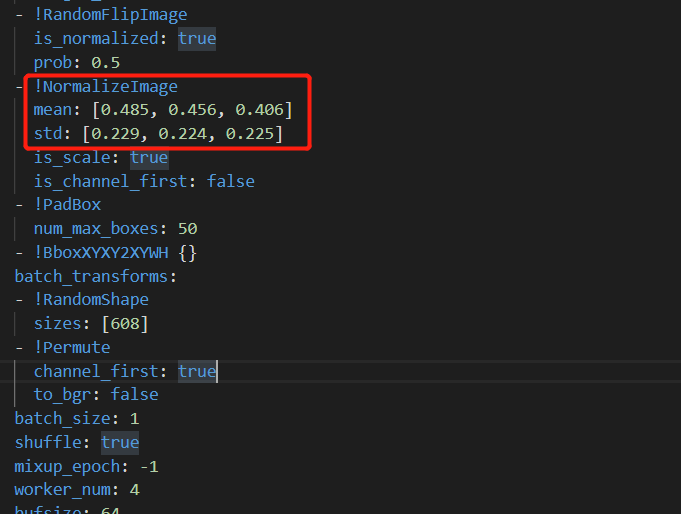This screenshot has height=514, width=681.
Task: Click the sizes key
Action: [58, 324]
